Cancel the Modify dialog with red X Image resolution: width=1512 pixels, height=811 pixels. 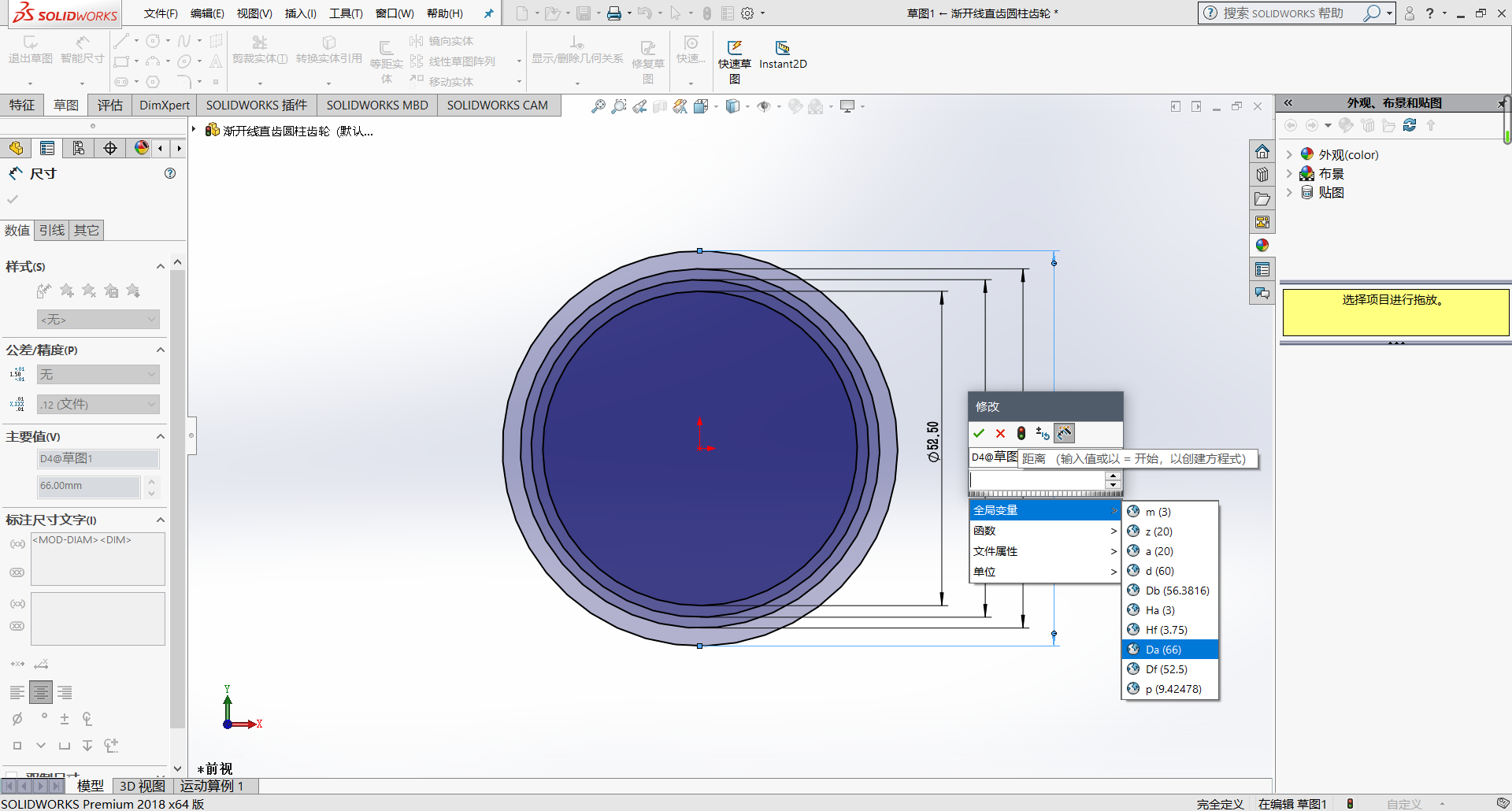coord(1000,433)
